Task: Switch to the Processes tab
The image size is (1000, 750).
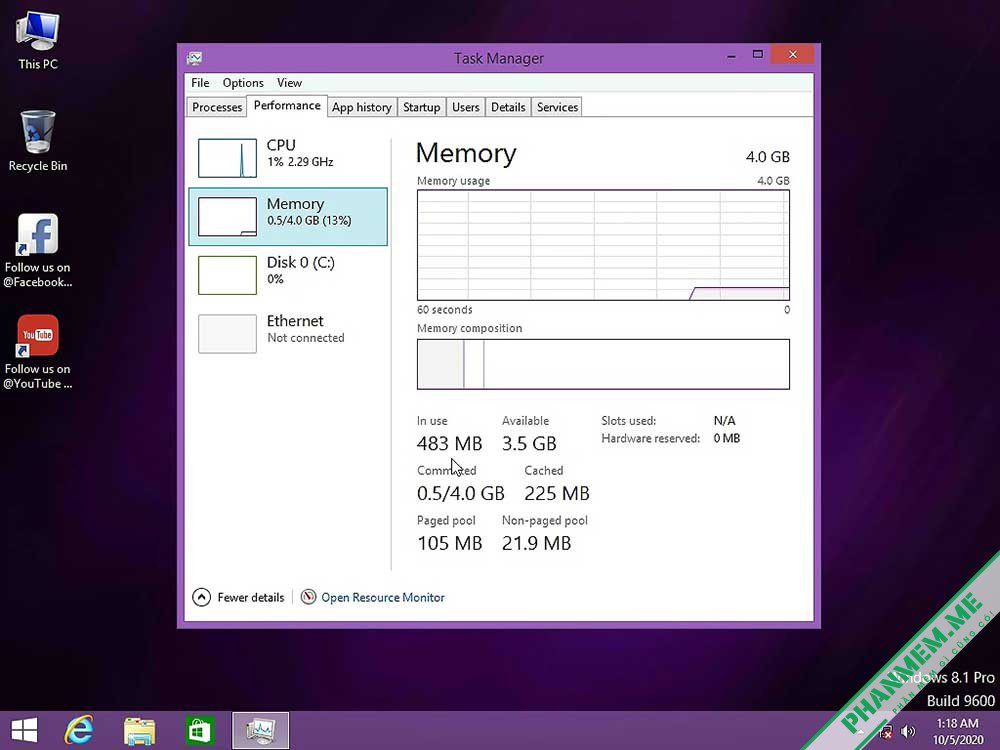Action: coord(217,107)
